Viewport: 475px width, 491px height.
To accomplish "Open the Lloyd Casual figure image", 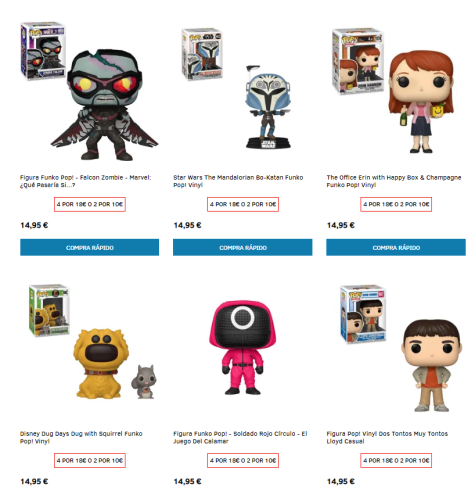I will [396, 347].
